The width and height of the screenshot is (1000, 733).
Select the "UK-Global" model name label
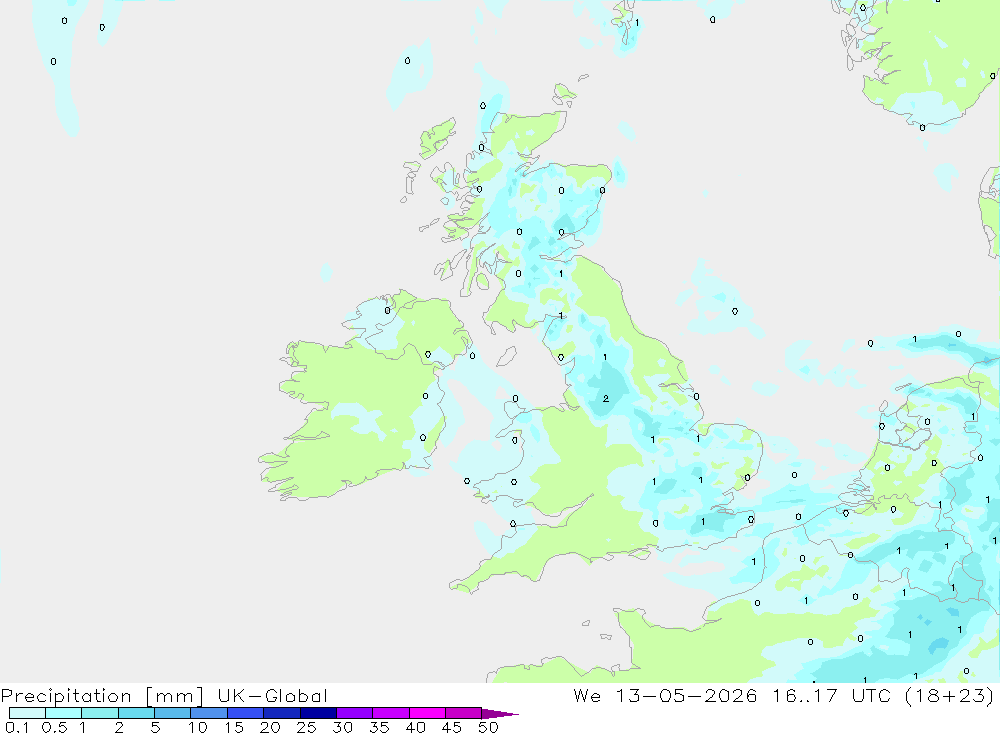272,695
